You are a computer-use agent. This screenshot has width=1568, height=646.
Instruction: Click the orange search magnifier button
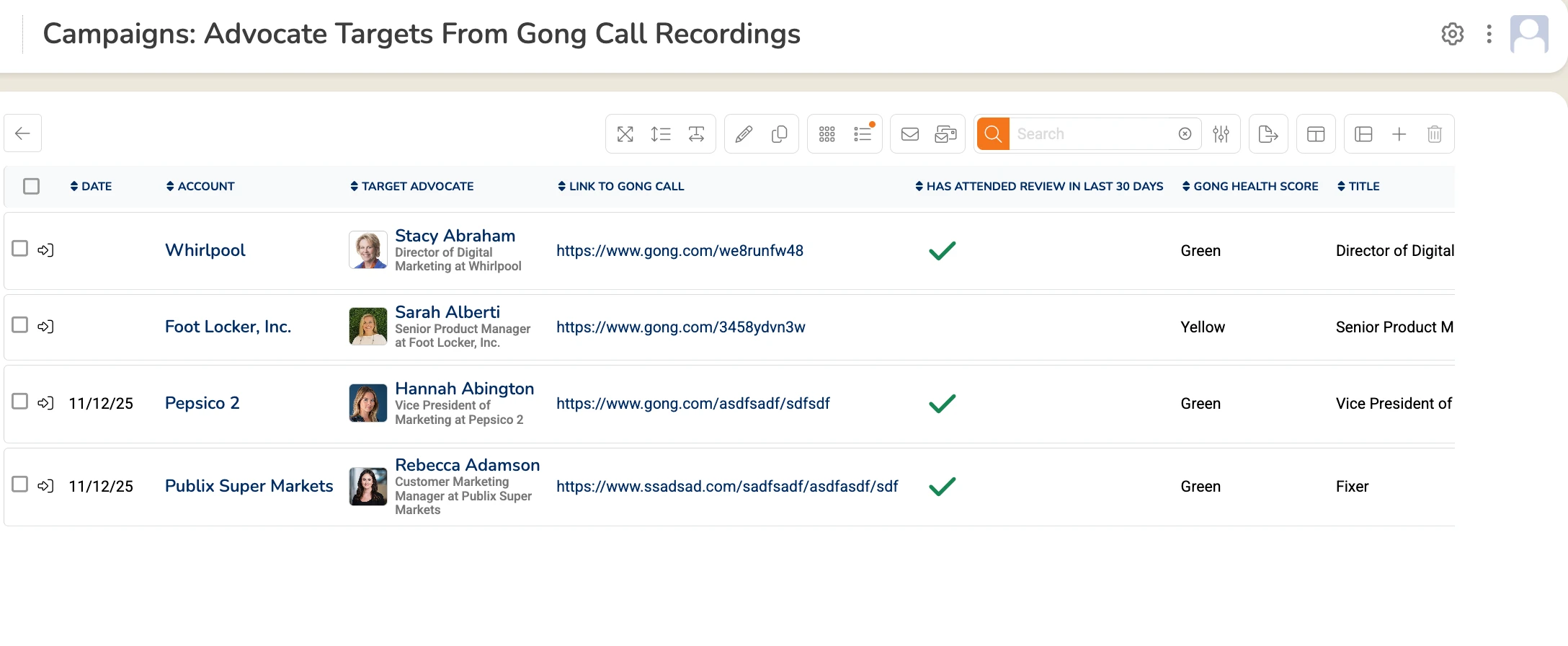[993, 133]
